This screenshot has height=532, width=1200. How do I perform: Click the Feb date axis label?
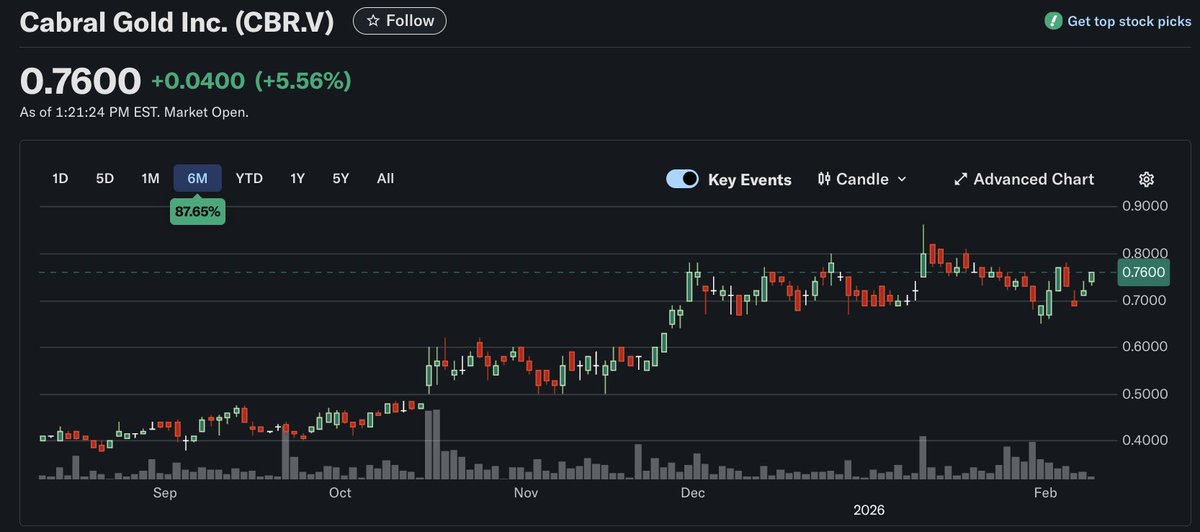(x=1045, y=493)
